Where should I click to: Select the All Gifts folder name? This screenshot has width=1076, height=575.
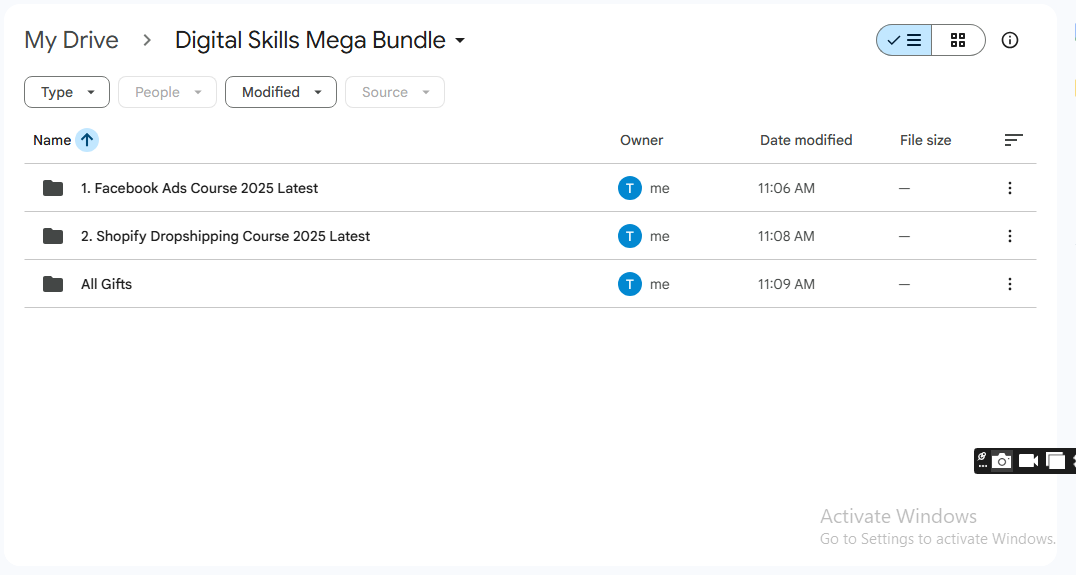coord(106,284)
